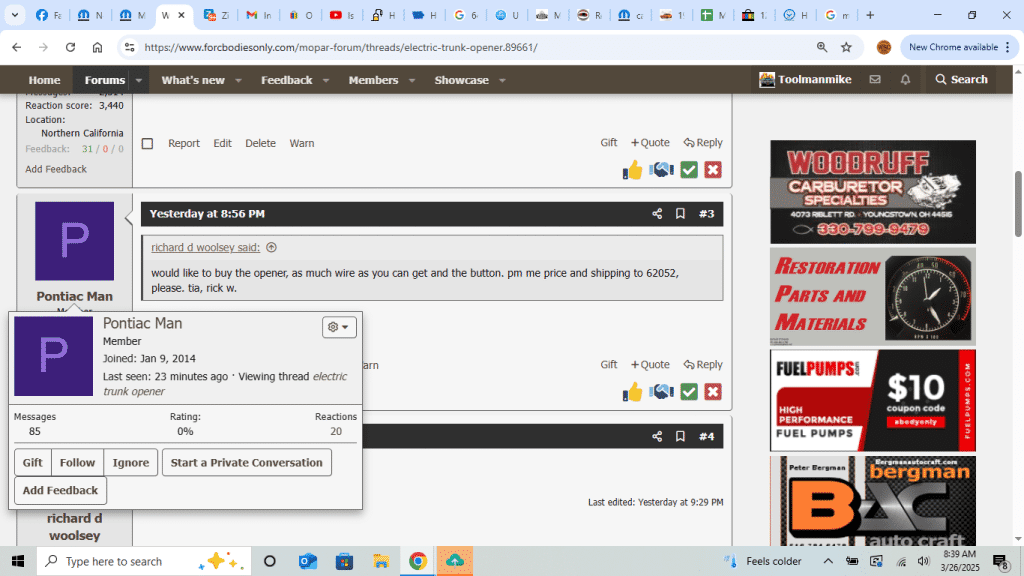Open the What's new menu item
The image size is (1024, 576).
pyautogui.click(x=193, y=80)
